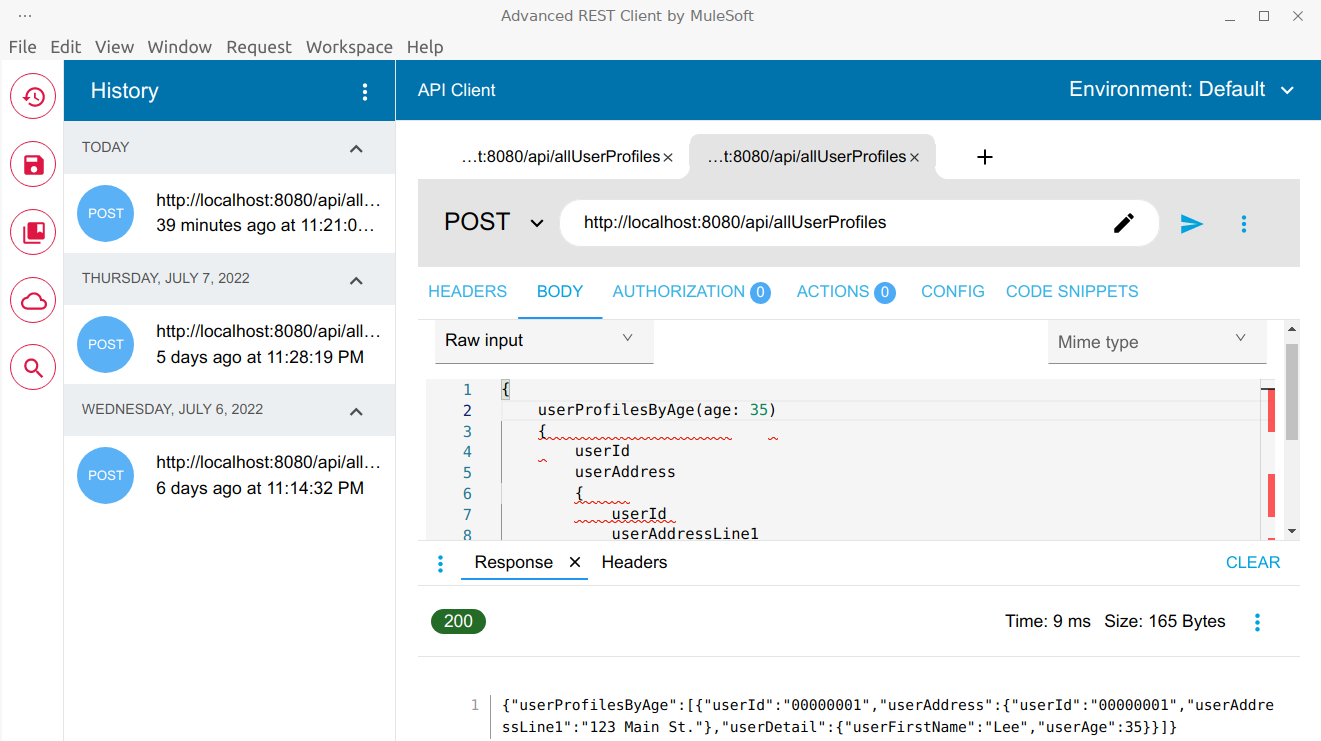Open history entry from 39 minutes ago
This screenshot has height=741, width=1321.
[x=229, y=213]
